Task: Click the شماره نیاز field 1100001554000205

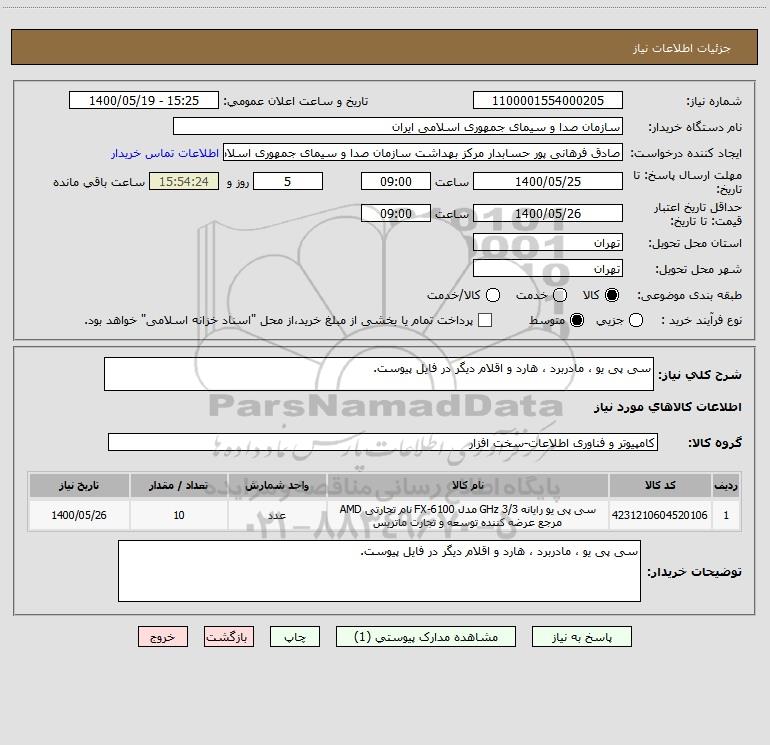Action: 548,101
